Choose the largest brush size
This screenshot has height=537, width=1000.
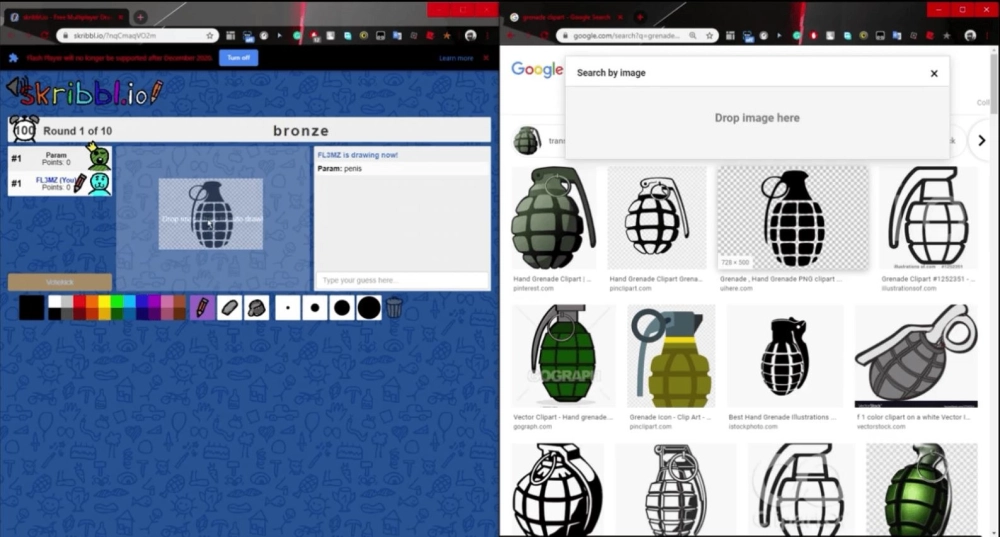[369, 308]
